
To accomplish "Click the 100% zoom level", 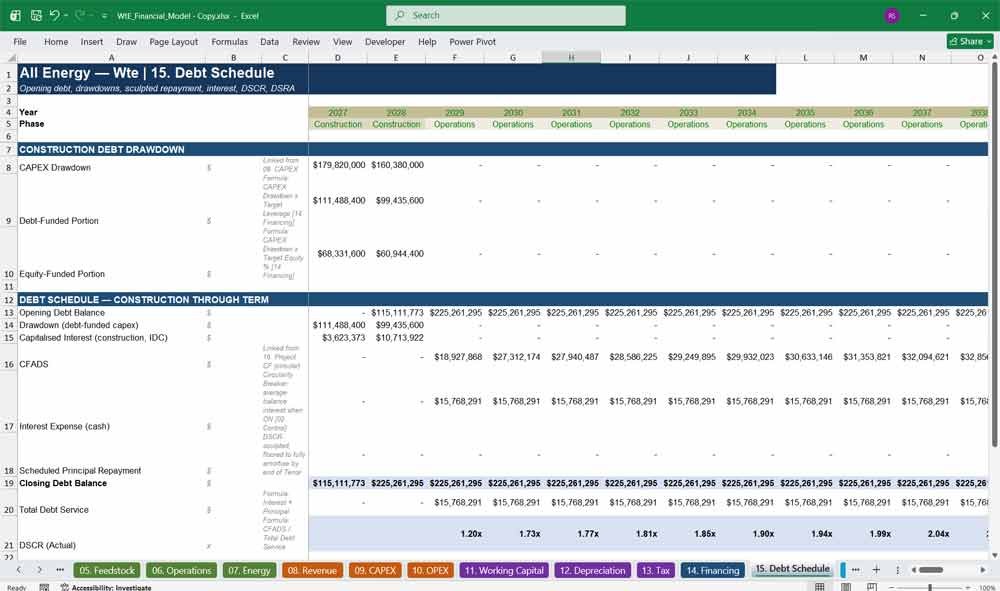I will tap(987, 587).
